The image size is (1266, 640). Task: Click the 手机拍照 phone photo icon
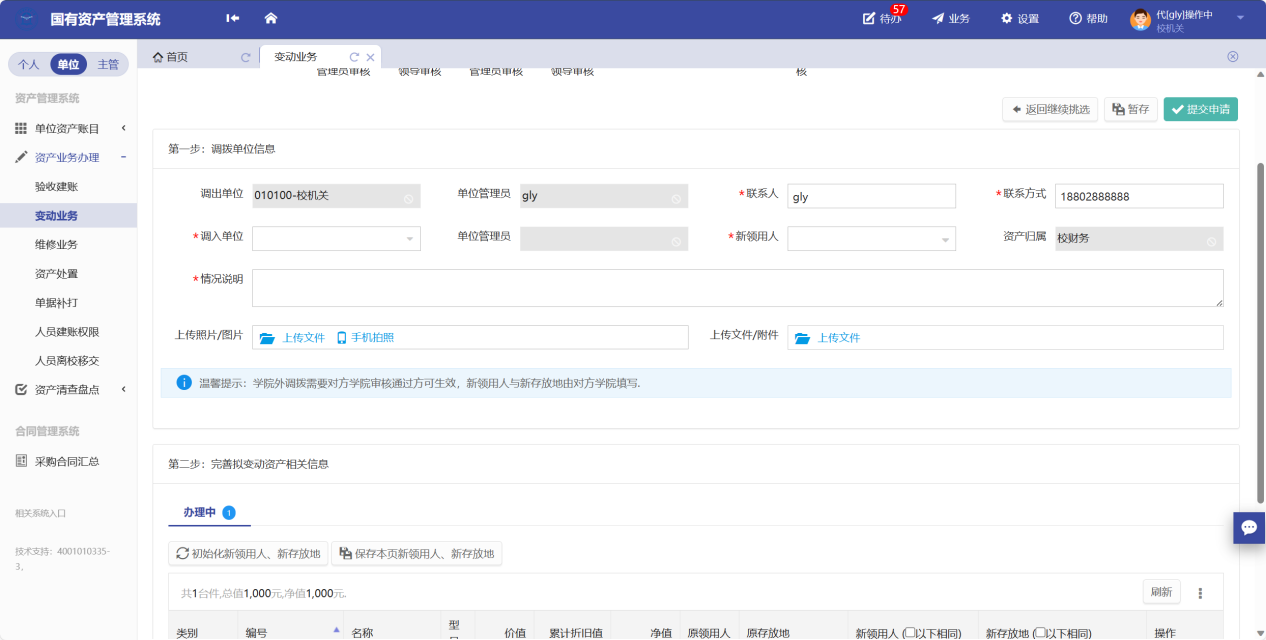341,338
